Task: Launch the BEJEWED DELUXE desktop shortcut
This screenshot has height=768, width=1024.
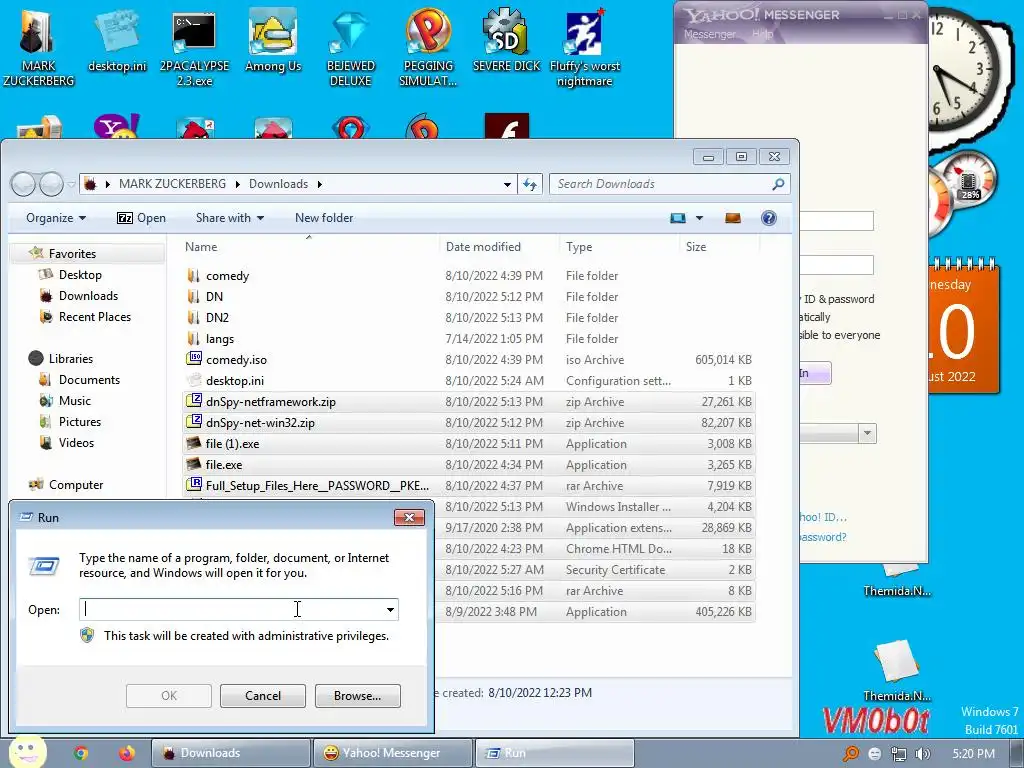Action: [351, 47]
